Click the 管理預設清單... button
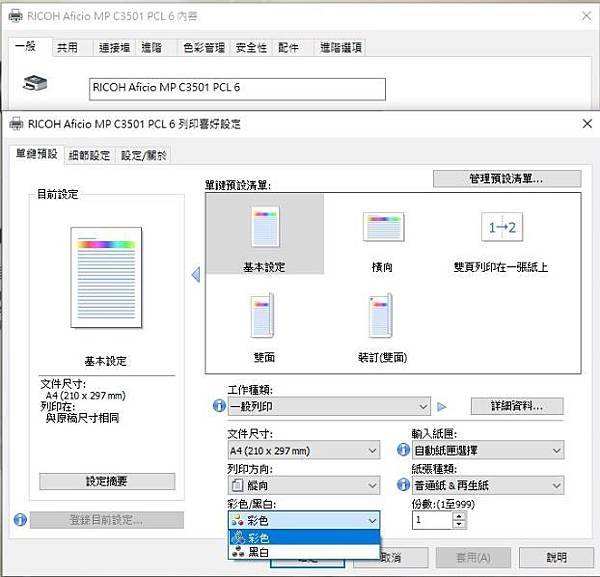Viewport: 600px width, 577px height. 507,179
